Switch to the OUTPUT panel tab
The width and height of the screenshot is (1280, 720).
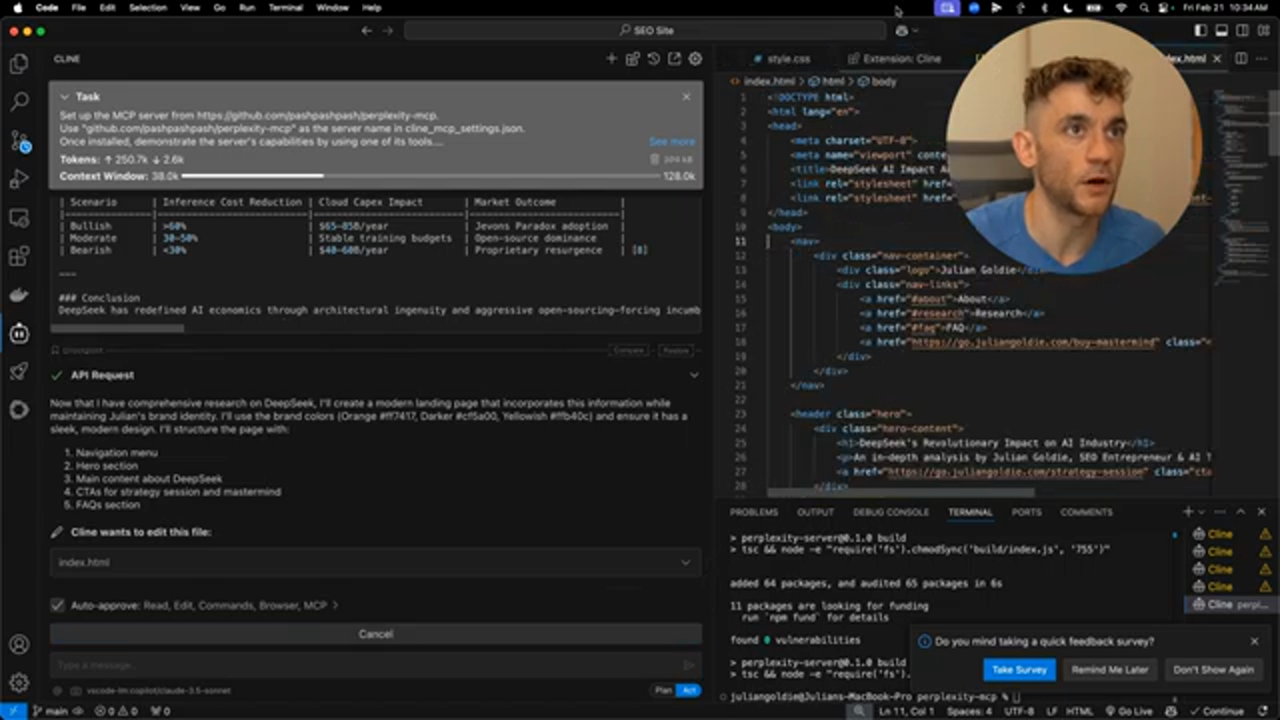[815, 512]
